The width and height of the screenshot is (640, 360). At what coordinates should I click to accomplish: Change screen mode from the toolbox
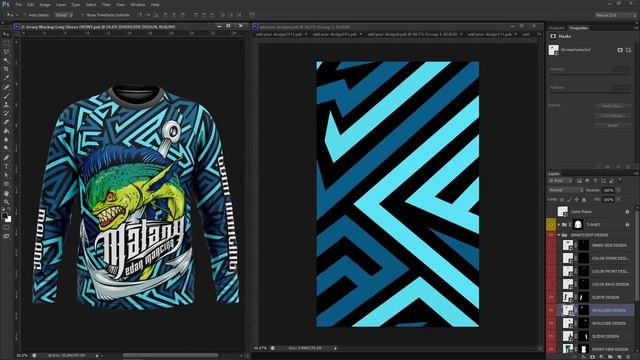[x=6, y=236]
